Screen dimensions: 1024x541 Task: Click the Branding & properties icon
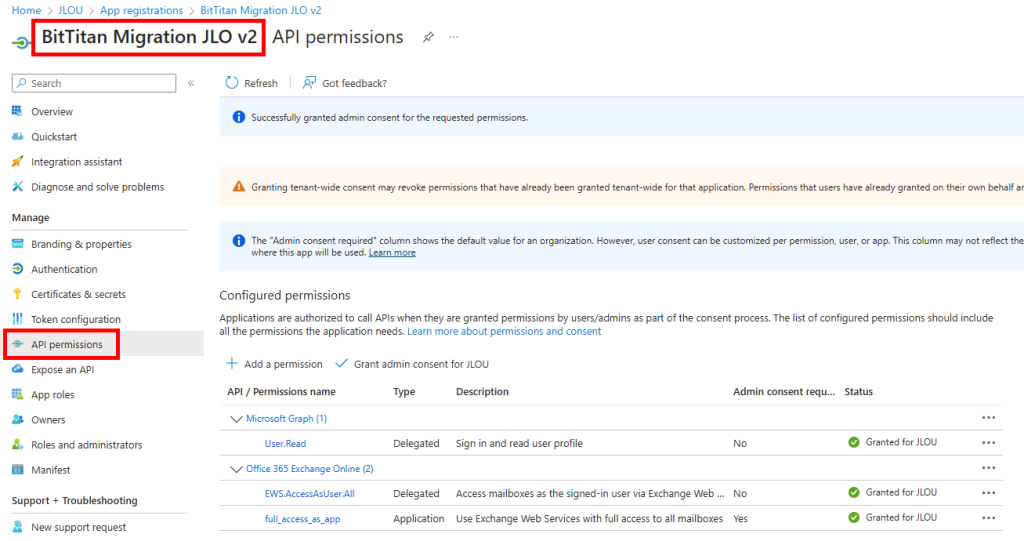(18, 244)
